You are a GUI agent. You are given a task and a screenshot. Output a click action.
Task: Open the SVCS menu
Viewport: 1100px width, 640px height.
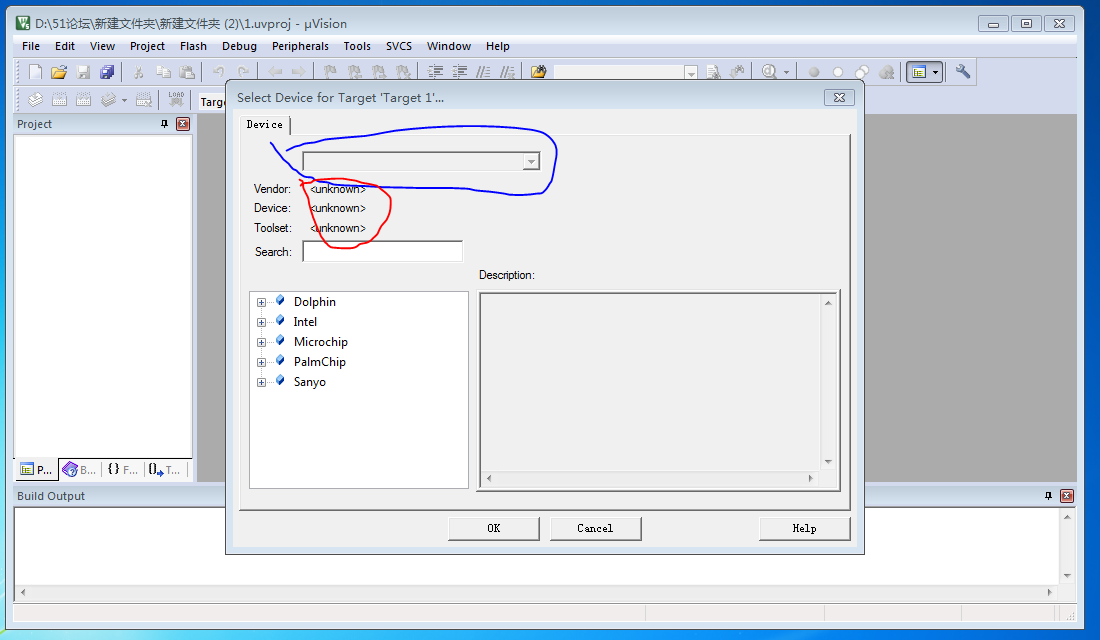coord(398,46)
